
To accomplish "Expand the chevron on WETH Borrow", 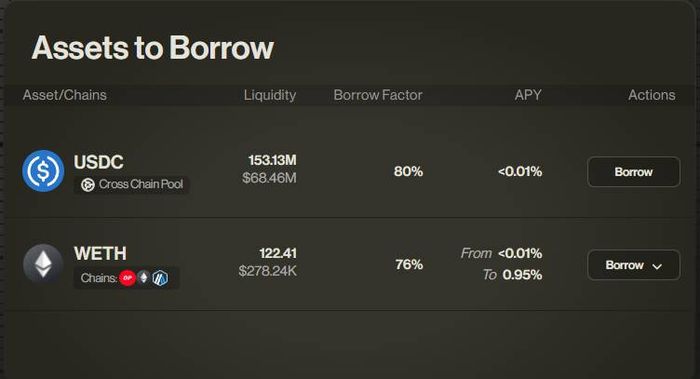I will point(657,267).
